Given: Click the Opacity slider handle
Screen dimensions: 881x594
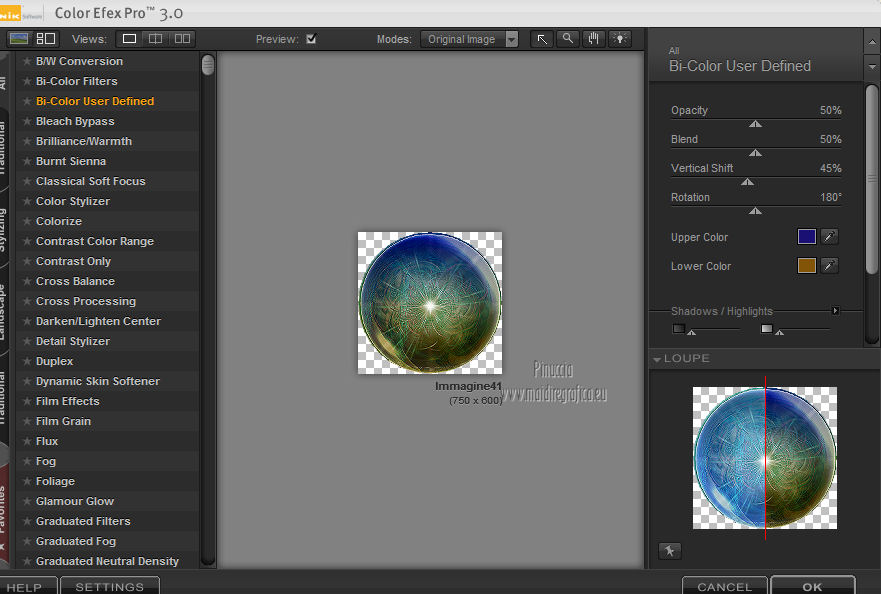Looking at the screenshot, I should click(x=755, y=124).
